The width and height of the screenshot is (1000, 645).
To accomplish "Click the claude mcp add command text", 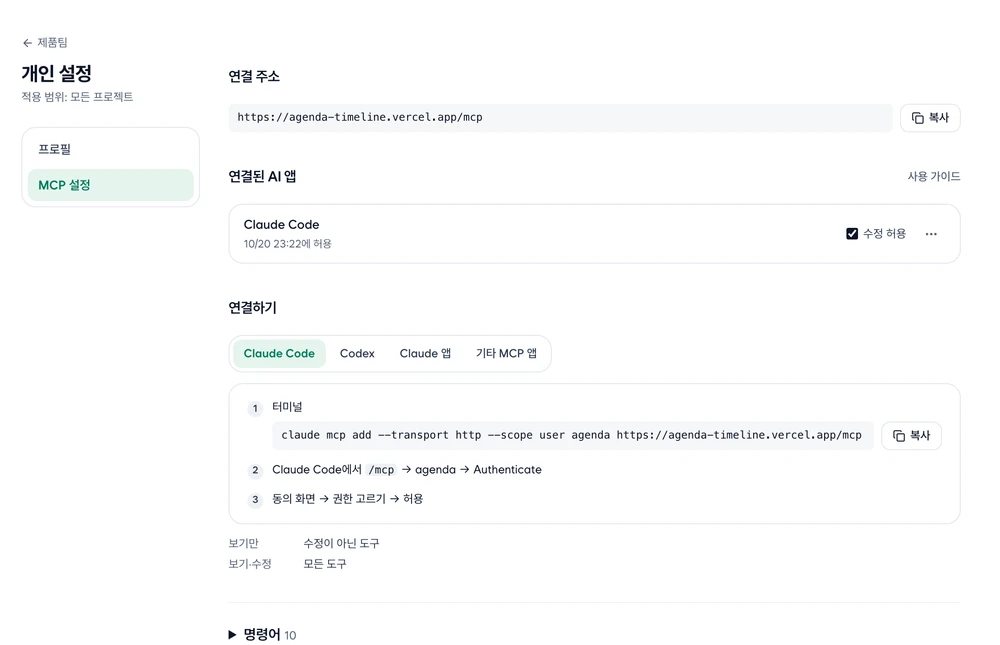I will coord(571,435).
